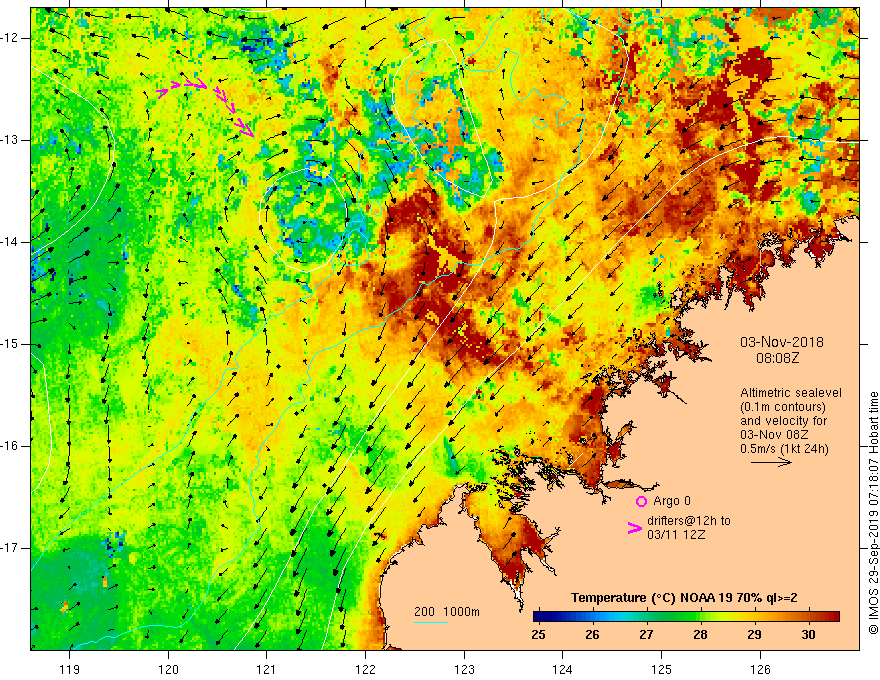Click the 120 longitude axis label
Viewport: 880px width, 680px height.
pos(168,669)
